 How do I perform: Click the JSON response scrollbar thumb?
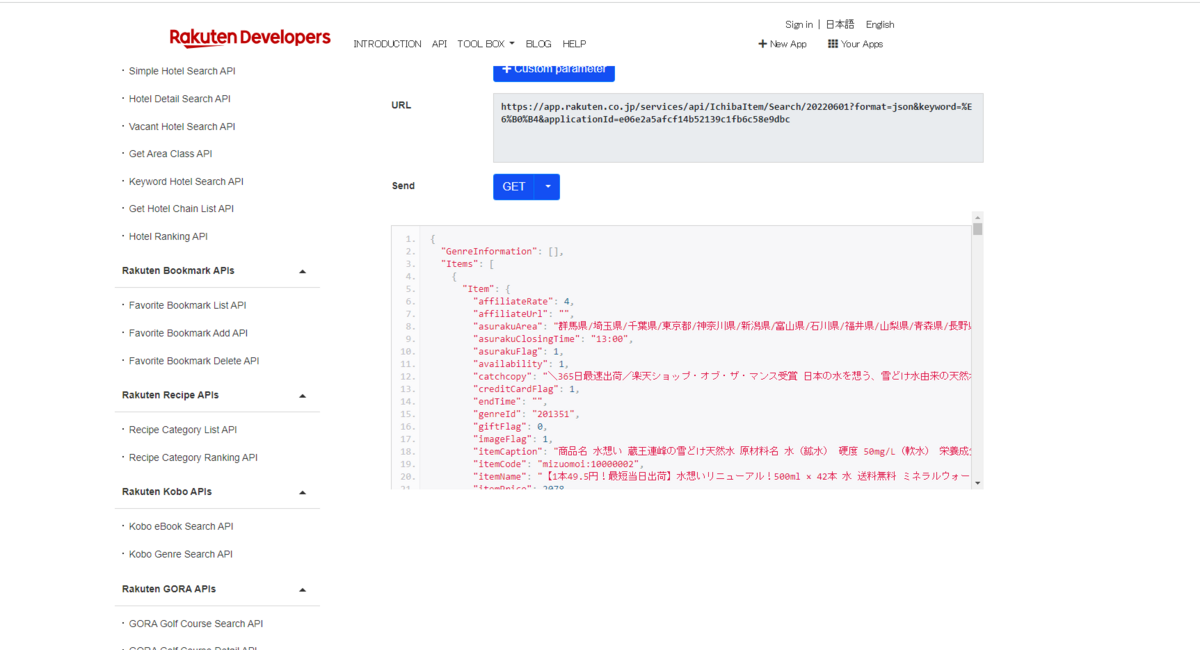click(978, 229)
